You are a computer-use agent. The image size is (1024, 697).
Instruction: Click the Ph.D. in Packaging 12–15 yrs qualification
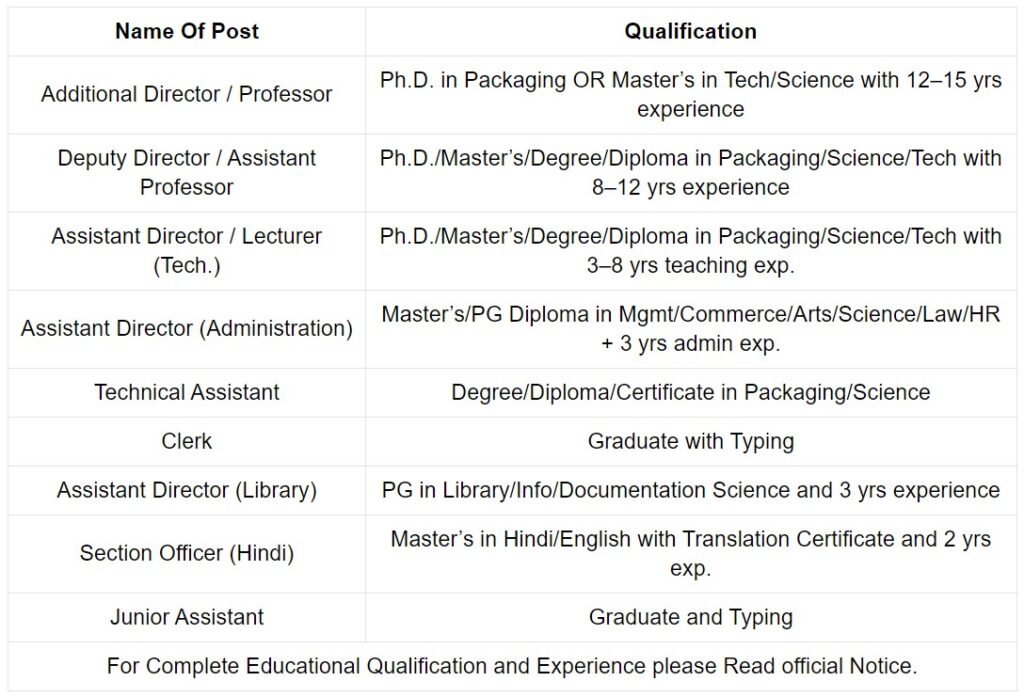pos(690,94)
